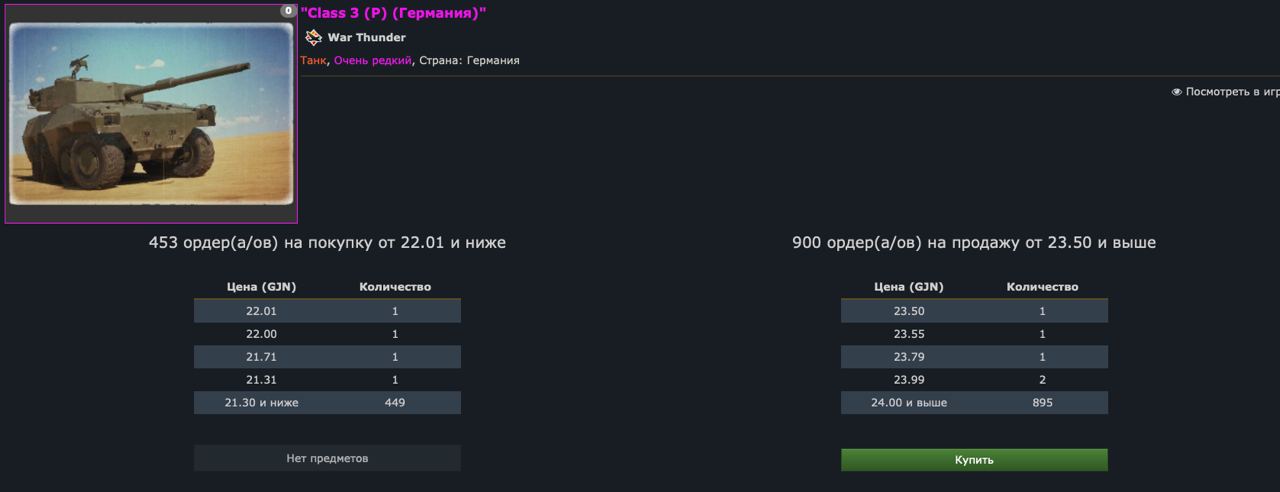The image size is (1280, 492).
Task: Click the Цена (GJN) header in sell table
Action: point(908,287)
